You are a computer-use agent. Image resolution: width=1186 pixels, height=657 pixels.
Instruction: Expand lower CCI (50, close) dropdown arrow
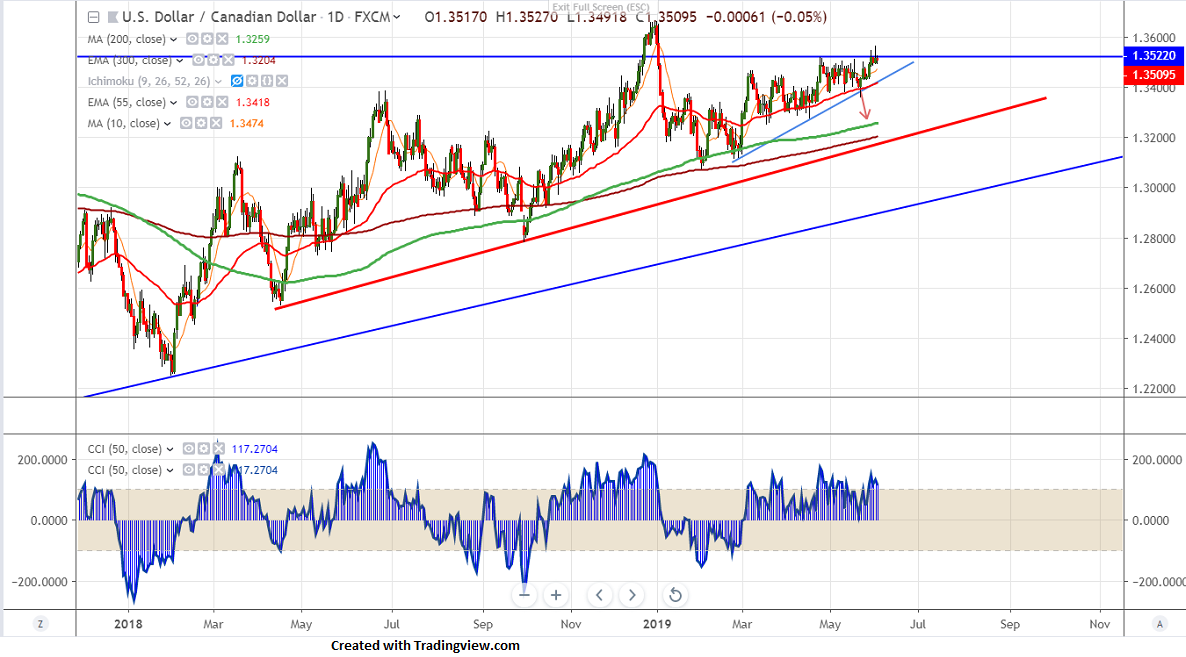click(170, 470)
